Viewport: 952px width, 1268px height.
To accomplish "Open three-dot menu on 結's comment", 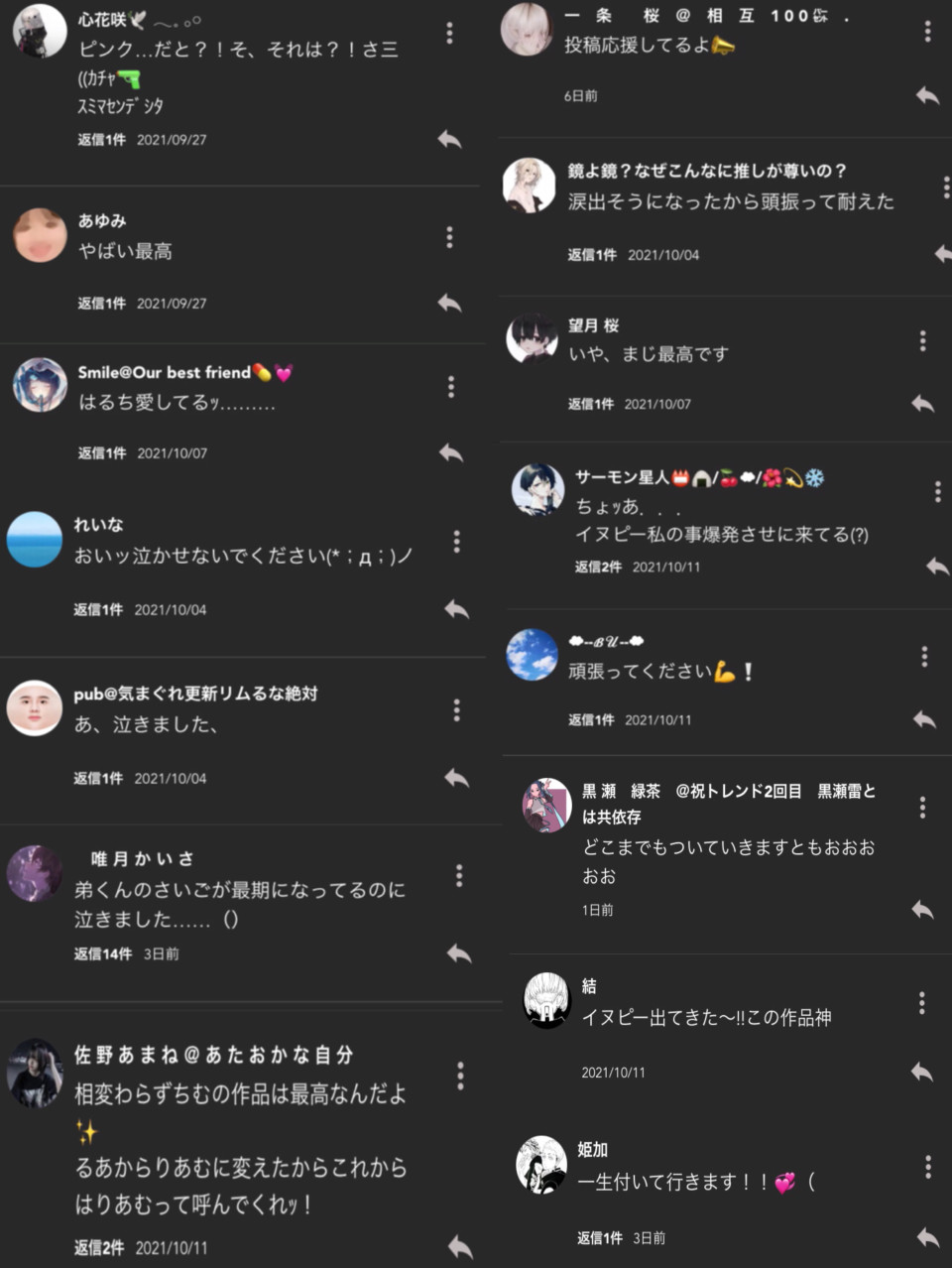I will click(x=922, y=1003).
